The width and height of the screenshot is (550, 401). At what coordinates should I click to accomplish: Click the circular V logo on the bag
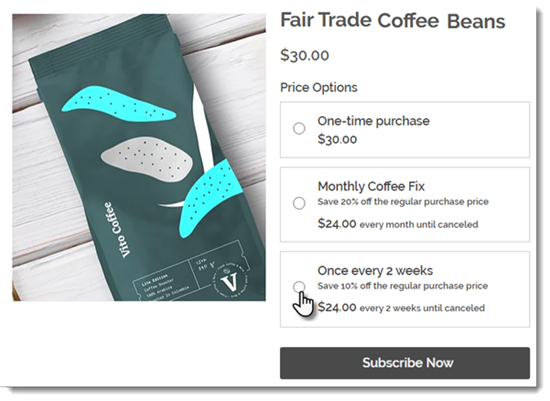[x=230, y=281]
